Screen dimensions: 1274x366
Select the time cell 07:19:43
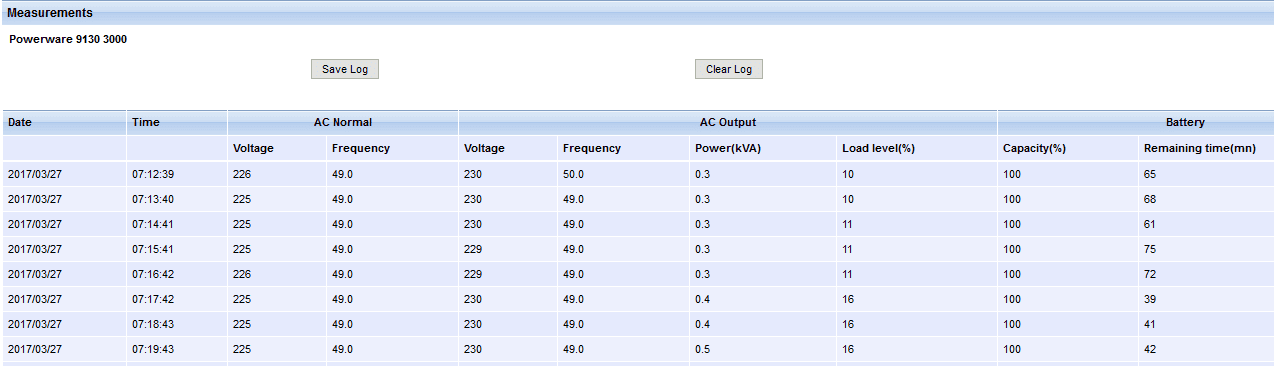pyautogui.click(x=153, y=349)
